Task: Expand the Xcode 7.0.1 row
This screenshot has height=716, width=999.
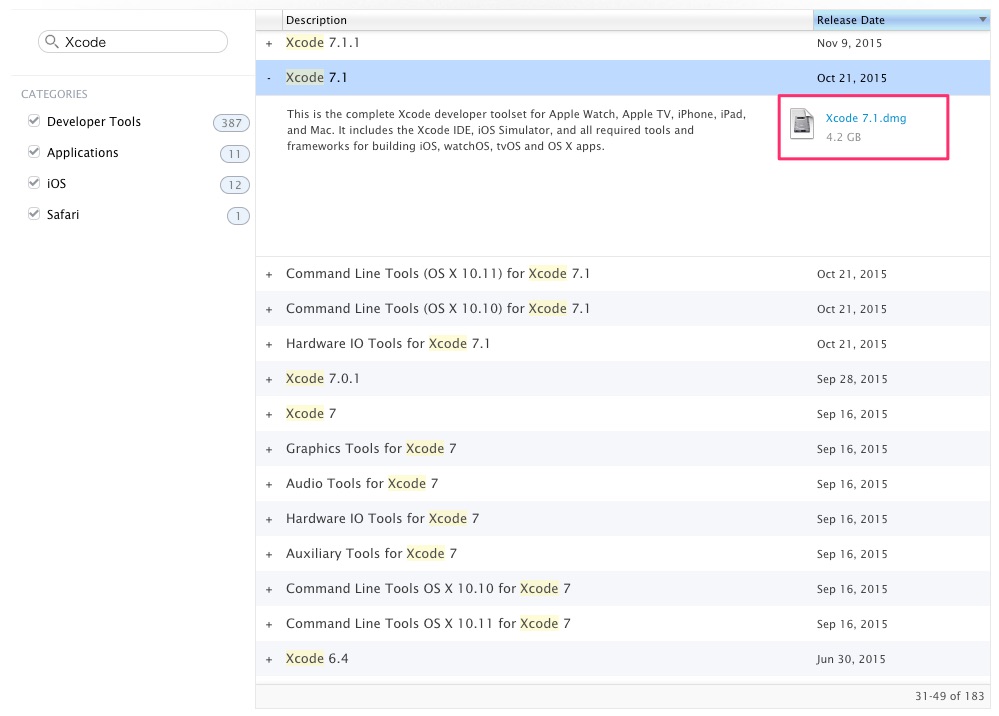Action: coord(269,380)
